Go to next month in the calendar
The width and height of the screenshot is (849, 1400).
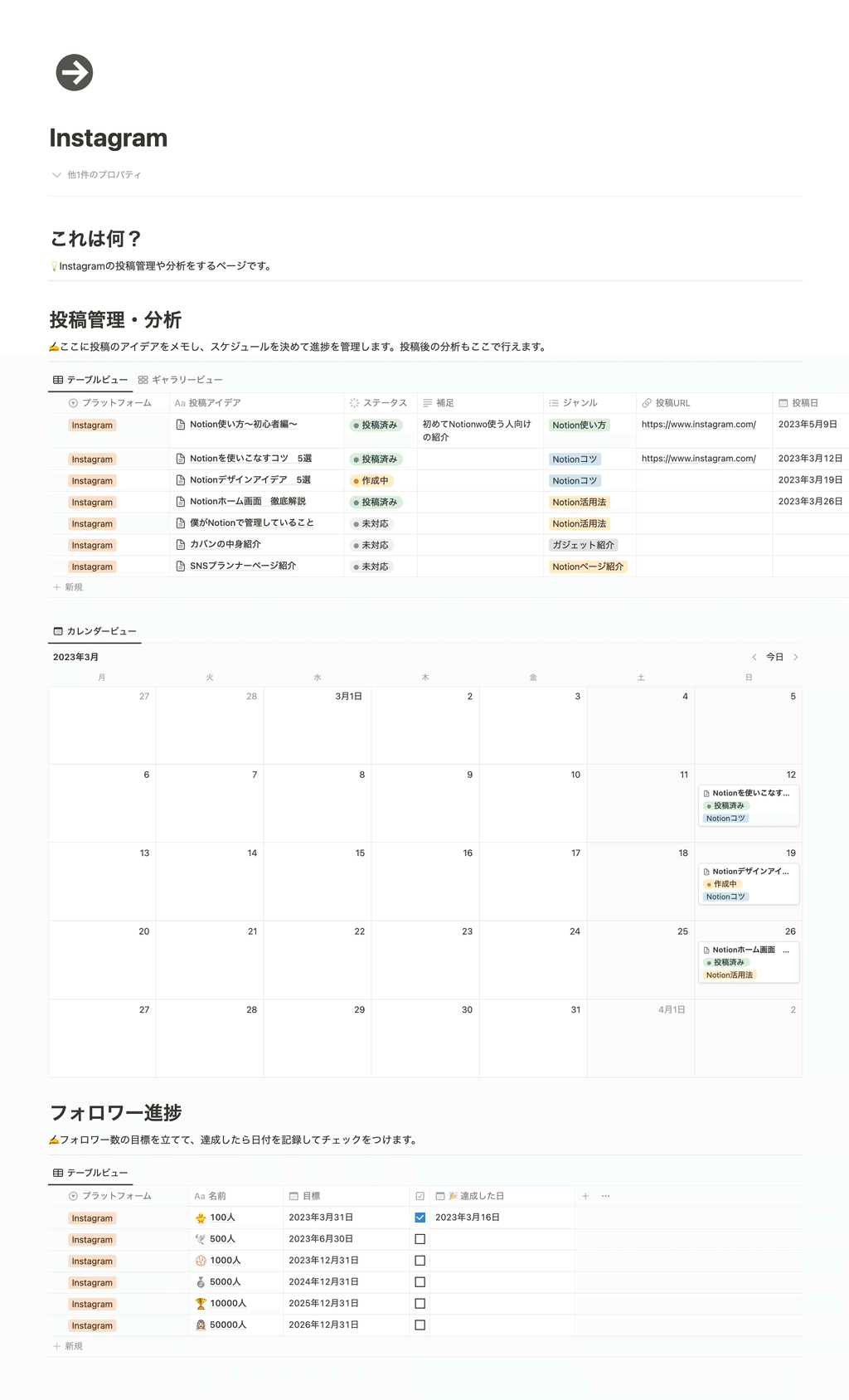point(796,657)
